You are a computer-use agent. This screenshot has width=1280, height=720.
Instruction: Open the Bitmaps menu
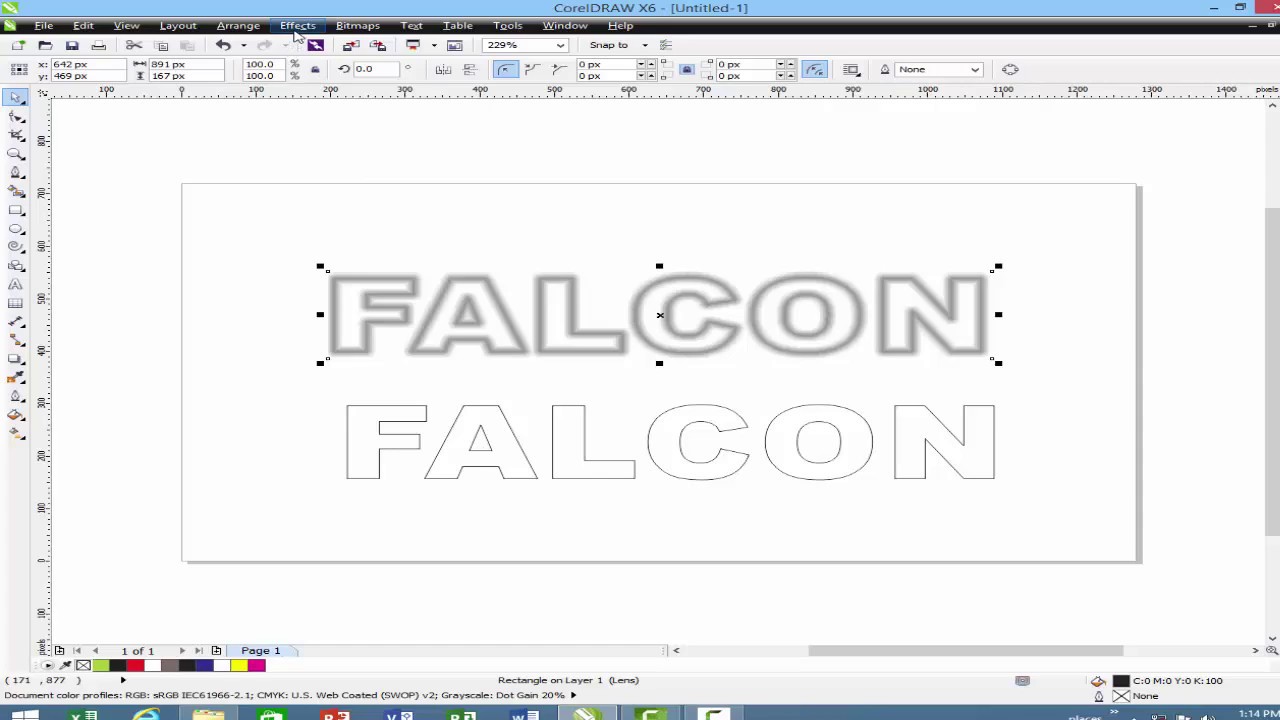(357, 25)
